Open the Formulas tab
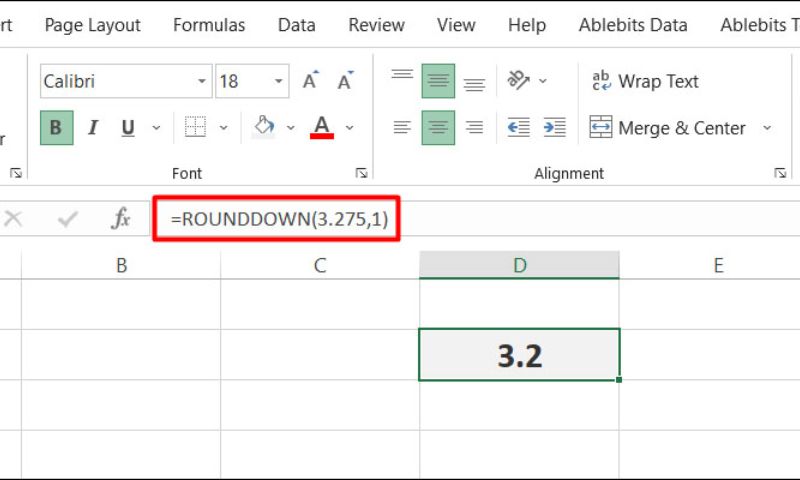The height and width of the screenshot is (480, 800). point(209,25)
